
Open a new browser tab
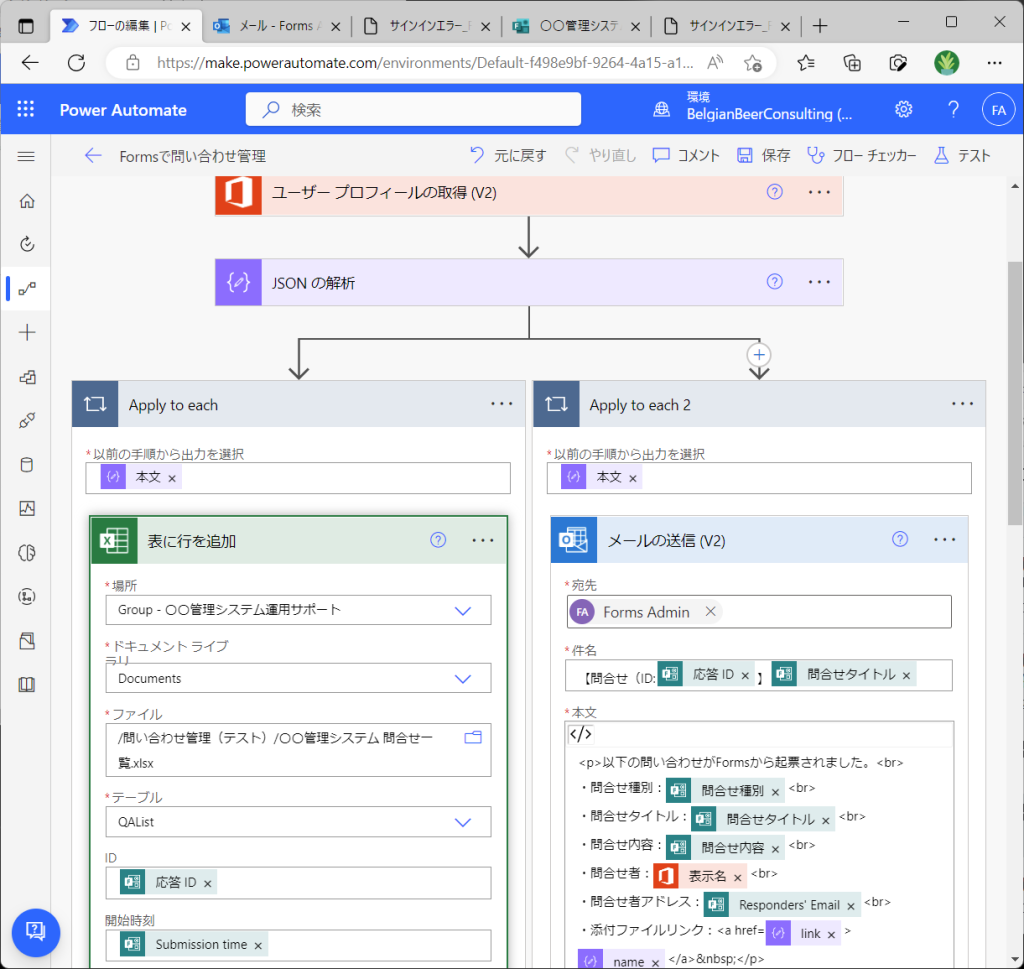[820, 26]
